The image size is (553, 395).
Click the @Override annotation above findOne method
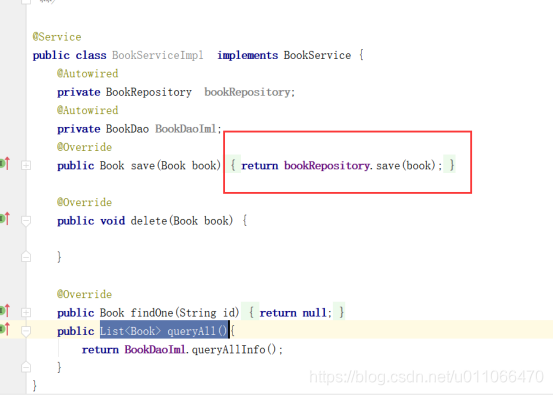pos(84,294)
